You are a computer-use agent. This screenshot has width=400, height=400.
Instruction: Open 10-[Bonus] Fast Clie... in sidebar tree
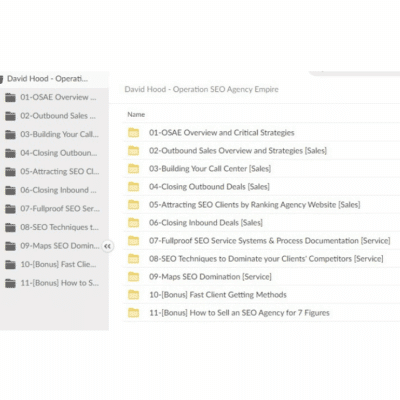(58, 264)
